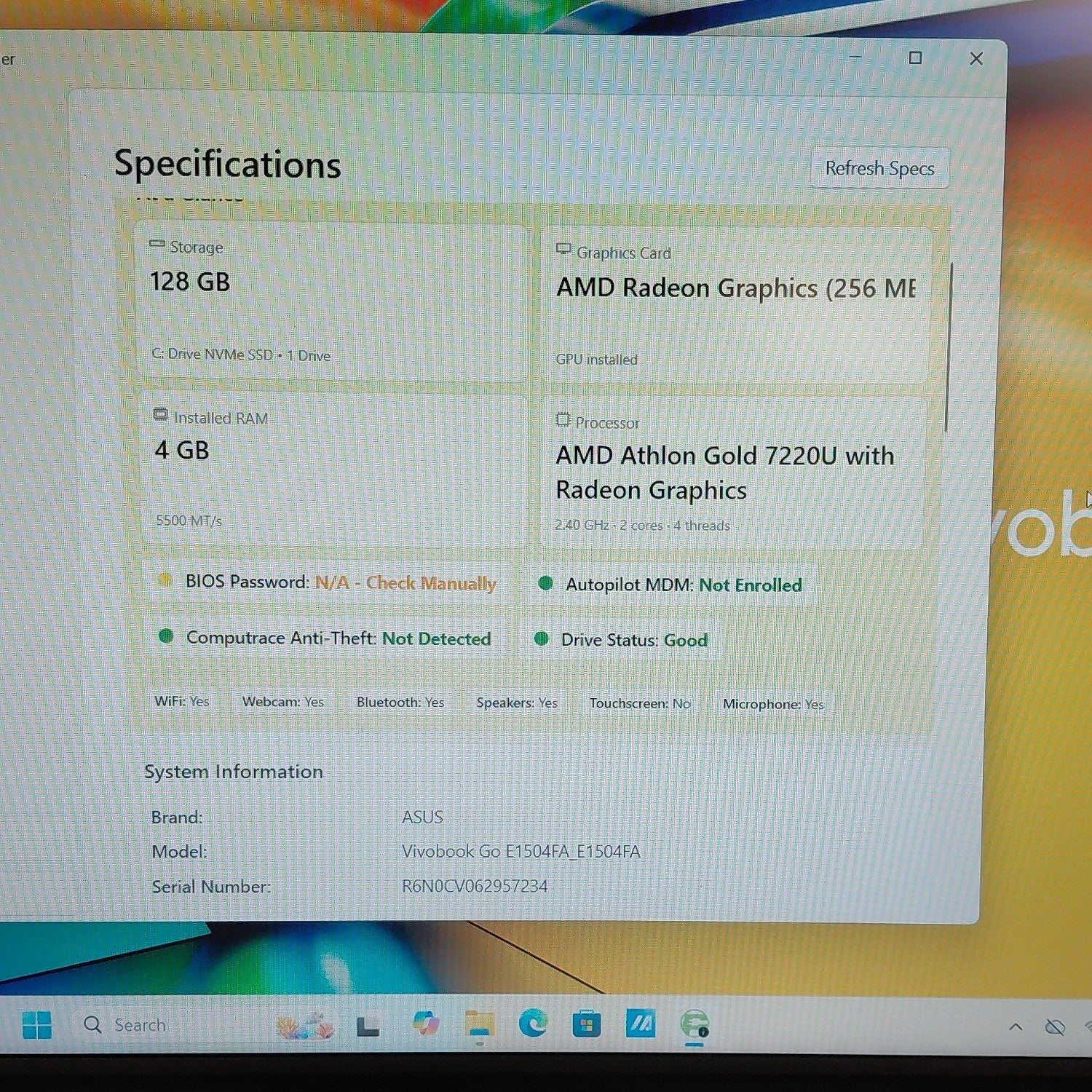Click the Installed RAM chip icon

pos(160,414)
